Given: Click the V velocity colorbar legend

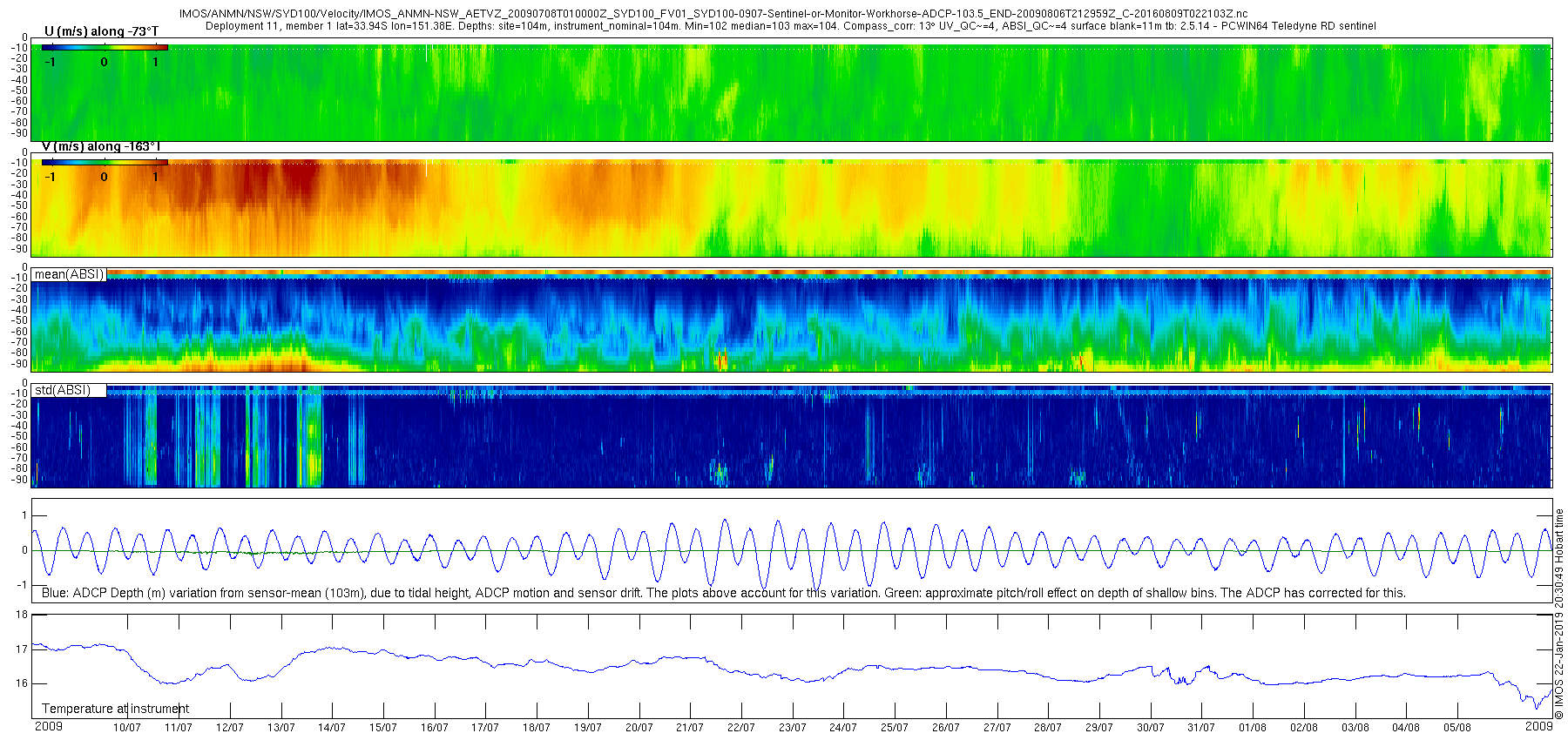Looking at the screenshot, I should (105, 162).
